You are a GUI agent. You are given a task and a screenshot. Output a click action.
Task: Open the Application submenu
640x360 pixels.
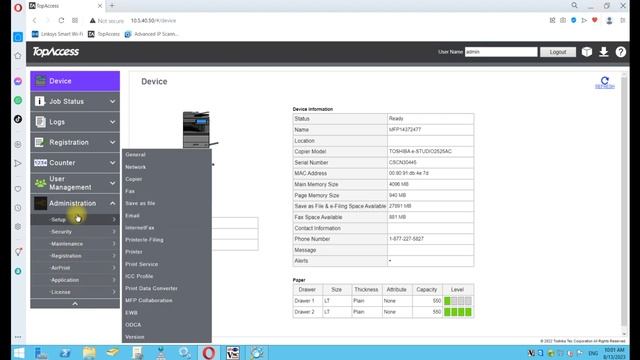(75, 280)
